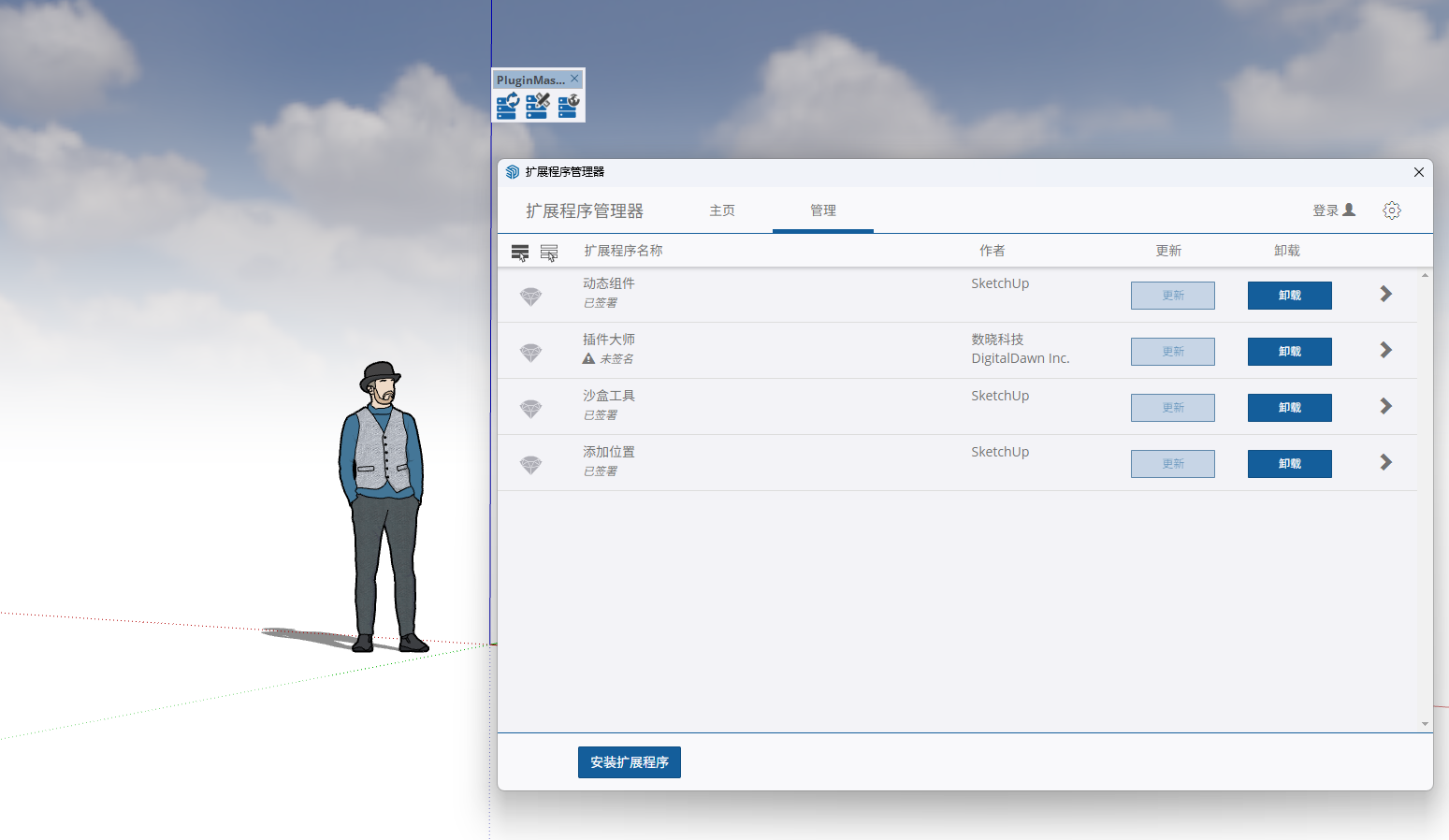Image resolution: width=1449 pixels, height=840 pixels.
Task: Toggle the gem icon for 动态组件
Action: coord(530,297)
